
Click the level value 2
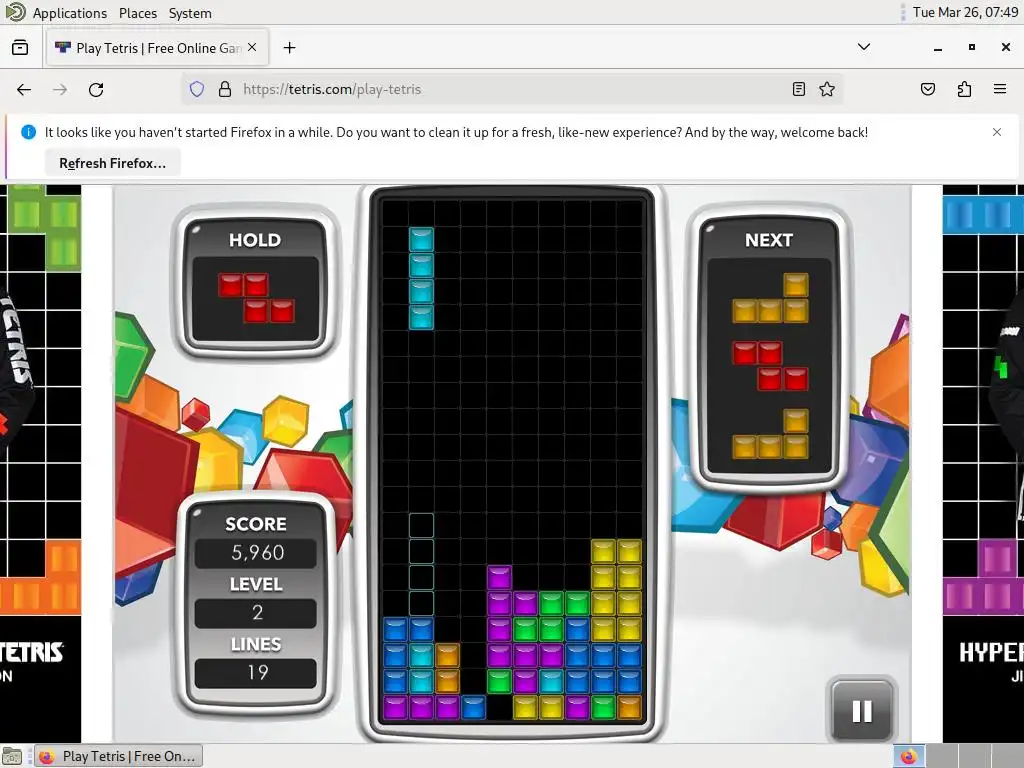pyautogui.click(x=257, y=613)
